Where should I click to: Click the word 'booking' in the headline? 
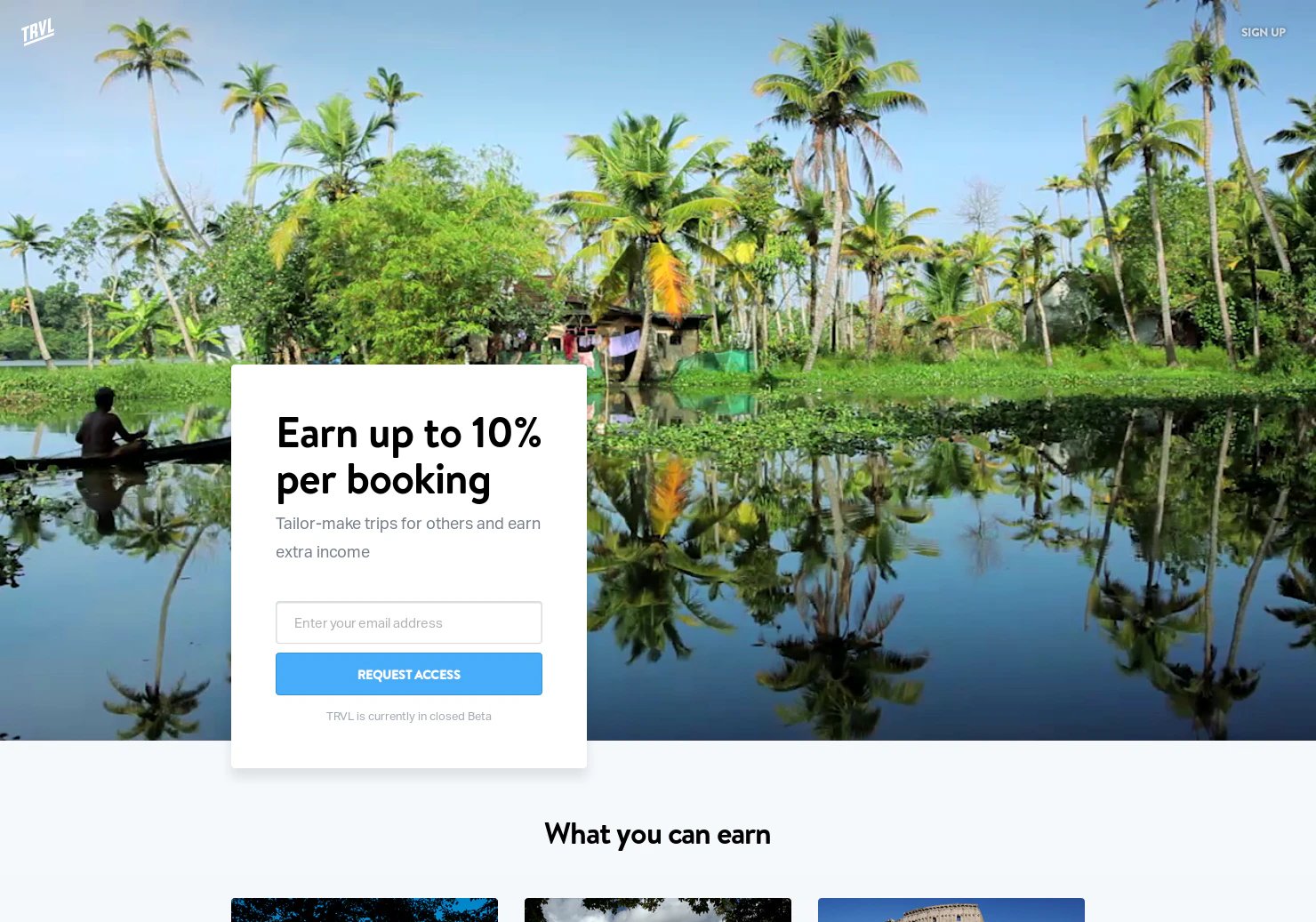(419, 481)
